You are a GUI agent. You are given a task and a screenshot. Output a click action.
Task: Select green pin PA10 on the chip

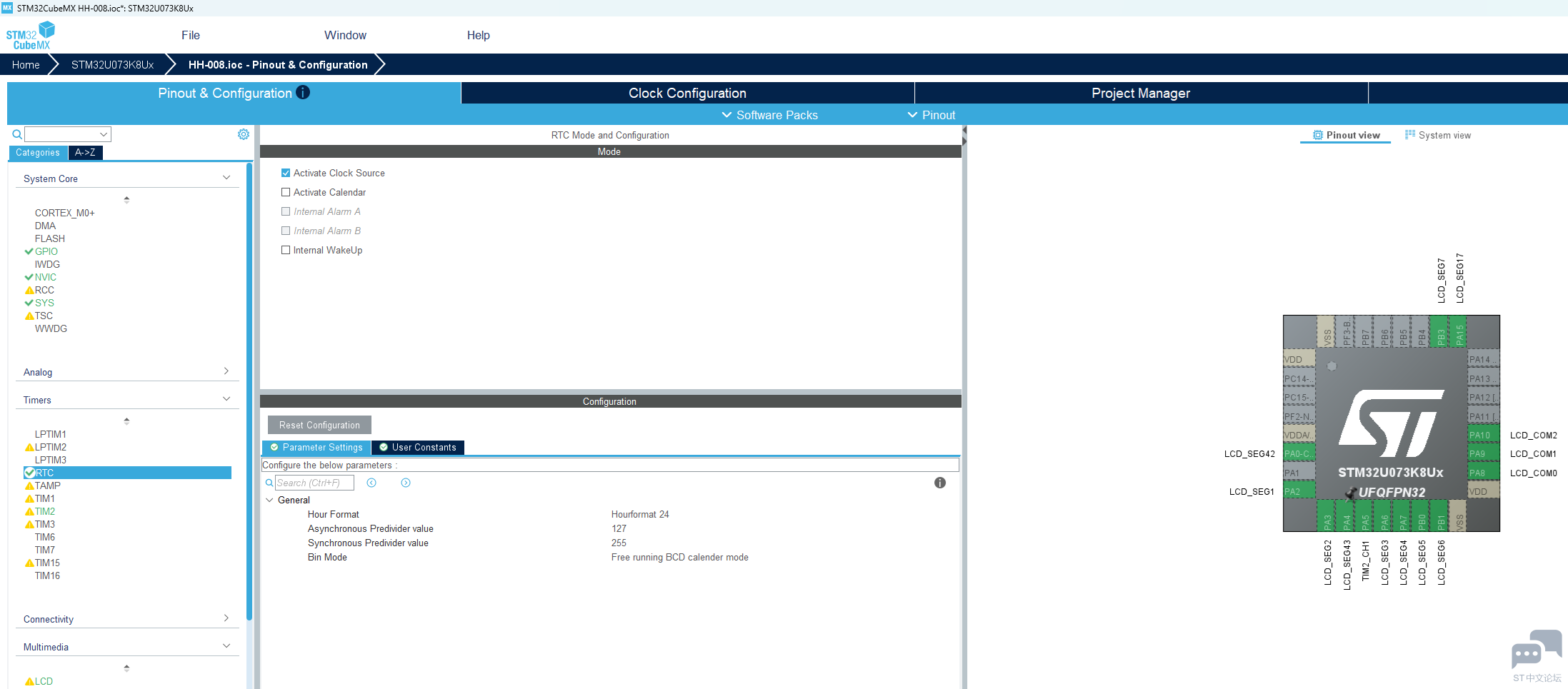[1483, 435]
